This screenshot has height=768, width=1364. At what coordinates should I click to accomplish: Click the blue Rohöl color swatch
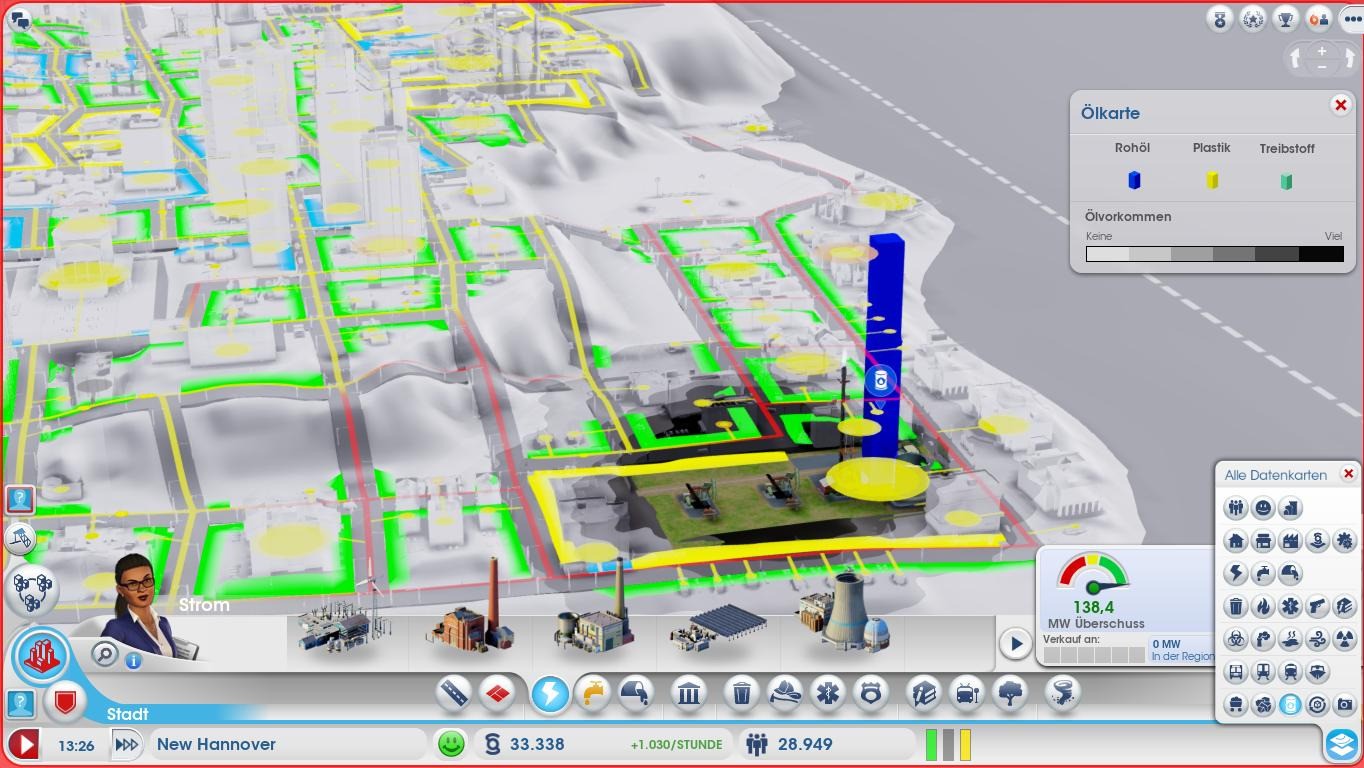[1134, 180]
